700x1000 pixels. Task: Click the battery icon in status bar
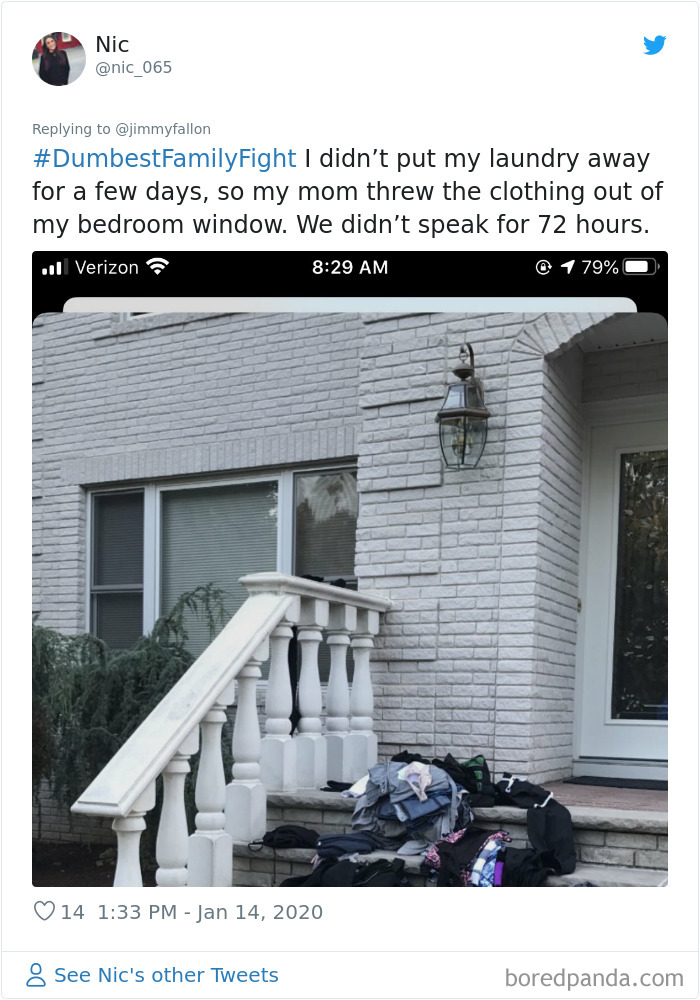641,267
